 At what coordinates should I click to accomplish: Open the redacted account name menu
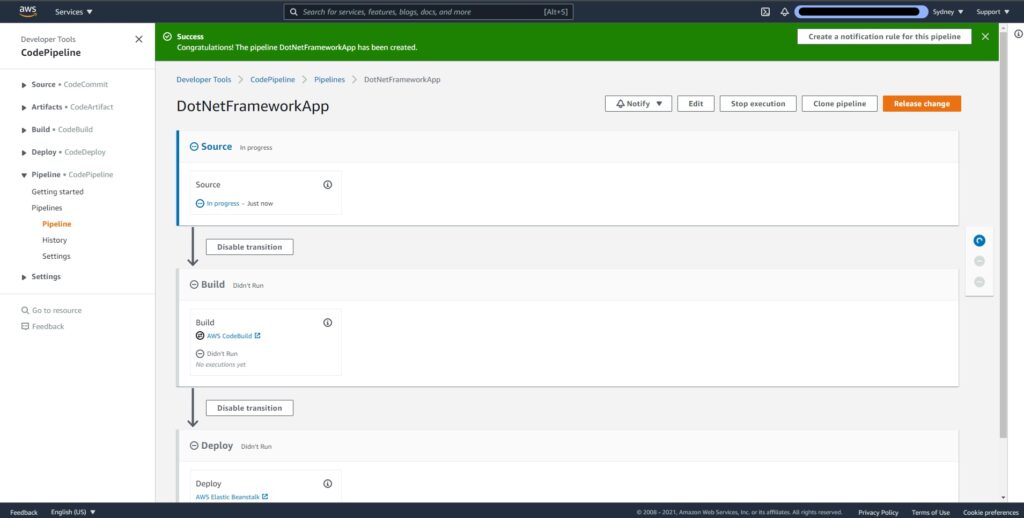861,12
